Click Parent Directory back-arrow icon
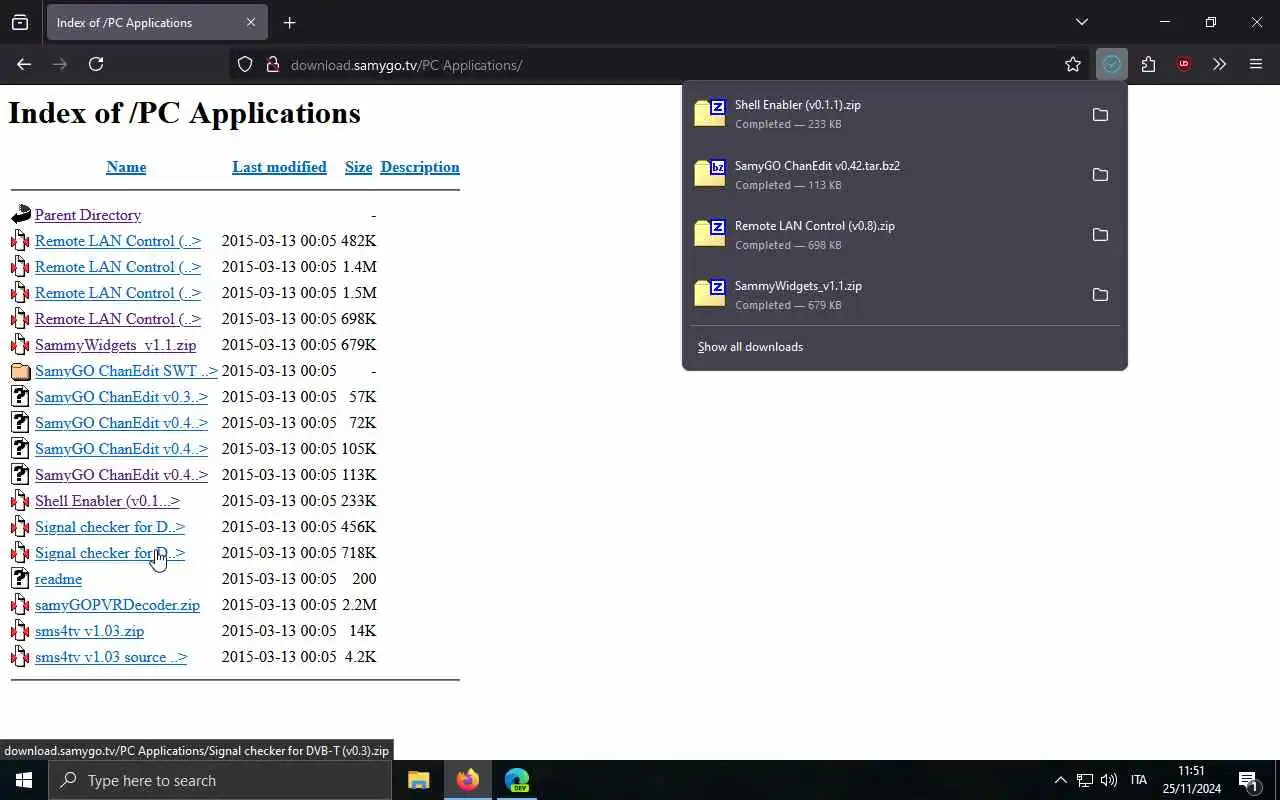Viewport: 1280px width, 800px height. point(21,215)
